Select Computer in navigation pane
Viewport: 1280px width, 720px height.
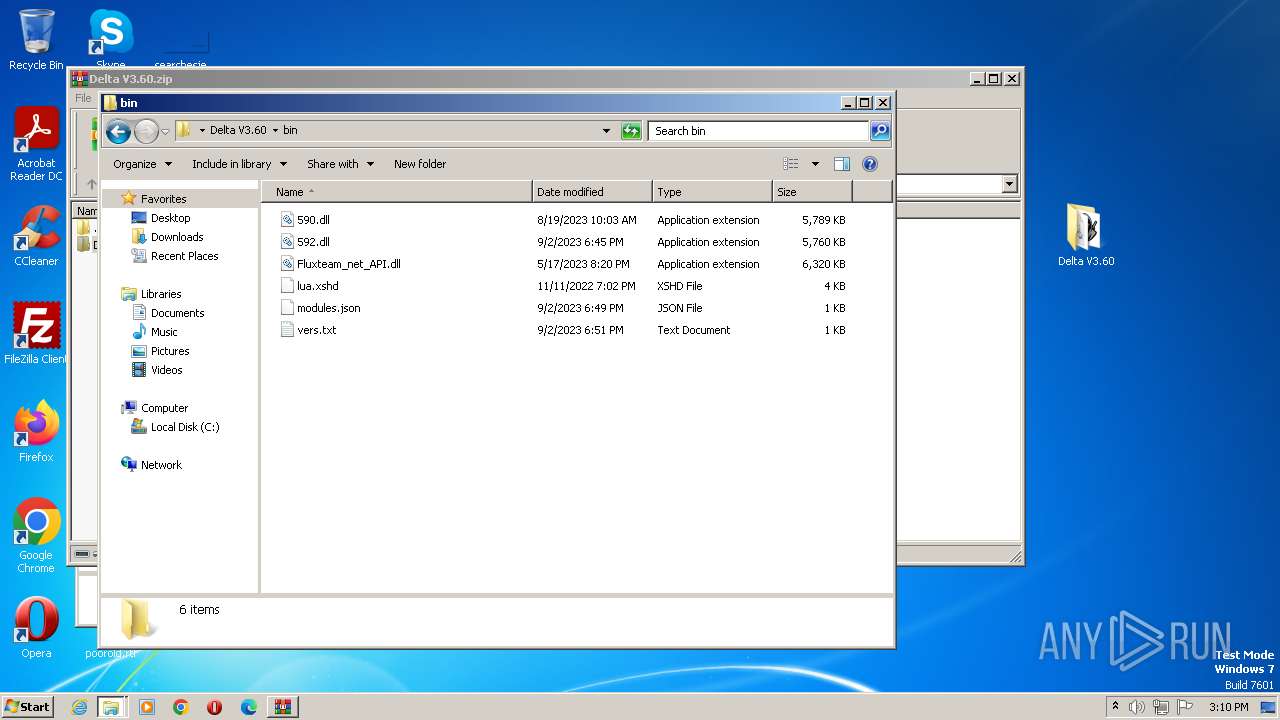164,408
